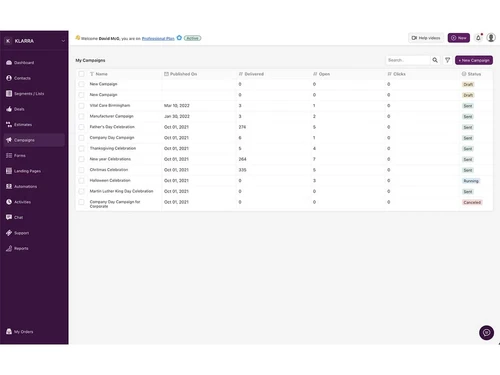500x375 pixels.
Task: Click the KLARRA logo badge
Action: pyautogui.click(x=8, y=41)
